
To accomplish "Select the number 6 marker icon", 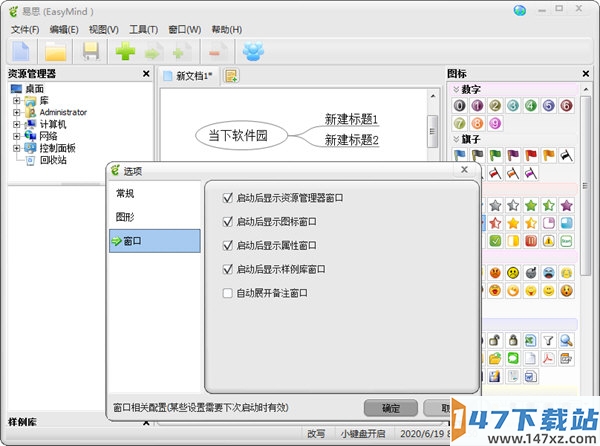I will point(566,106).
